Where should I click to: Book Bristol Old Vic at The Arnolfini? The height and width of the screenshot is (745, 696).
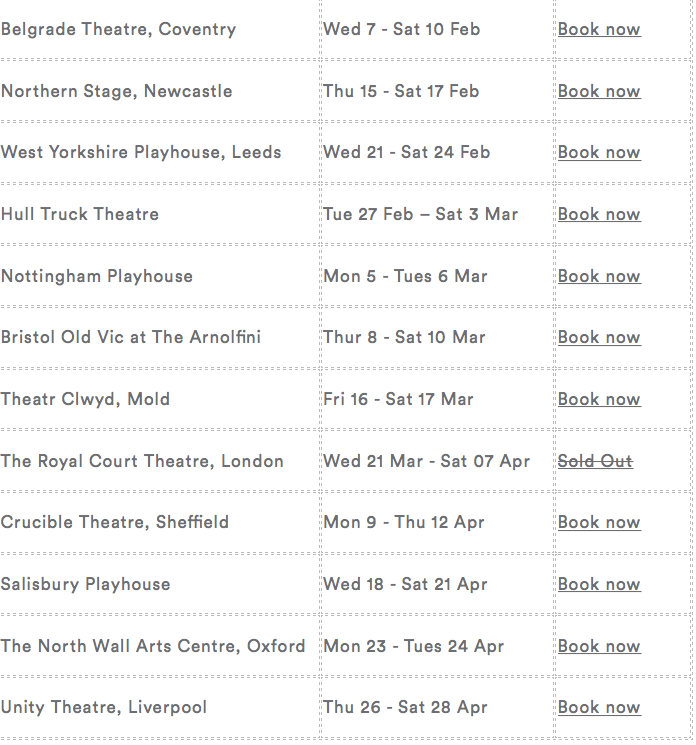(x=599, y=337)
